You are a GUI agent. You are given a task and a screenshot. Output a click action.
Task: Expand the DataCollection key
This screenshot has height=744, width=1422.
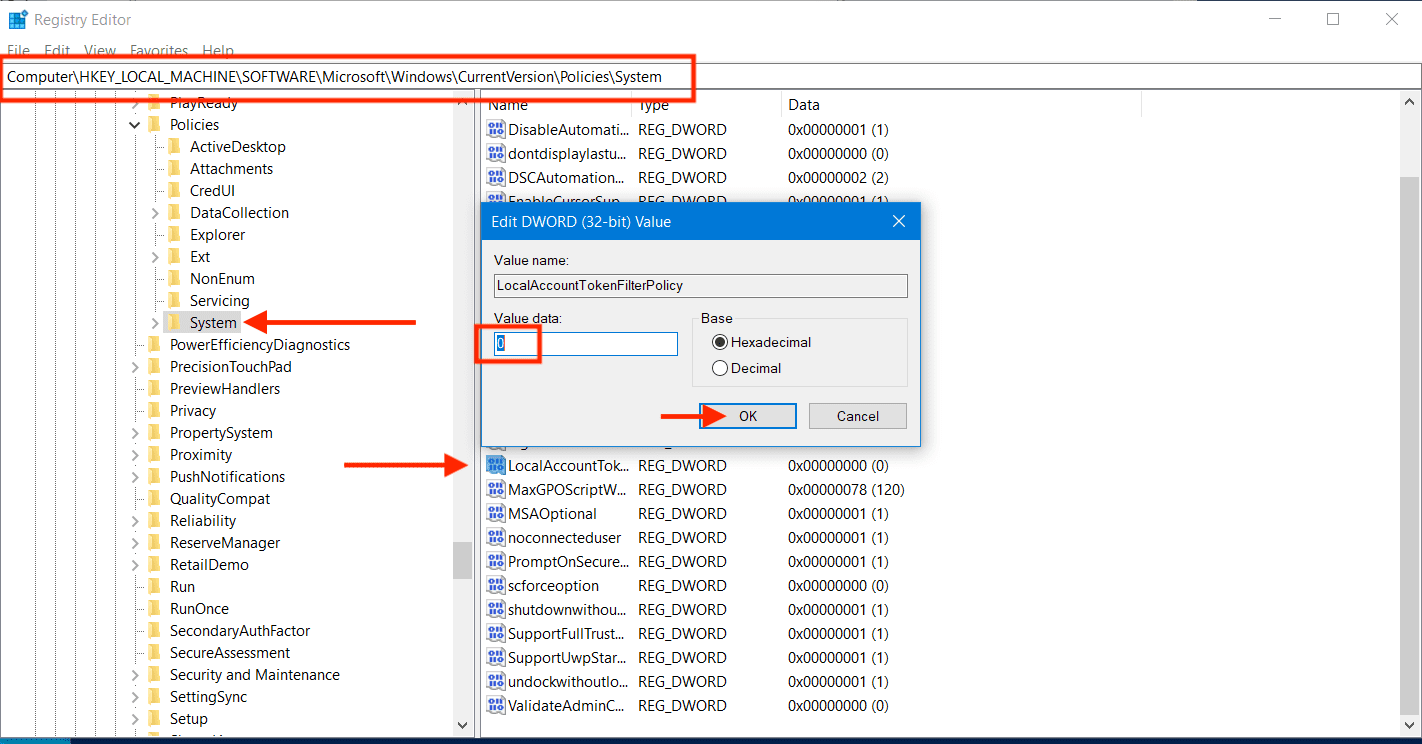point(155,213)
